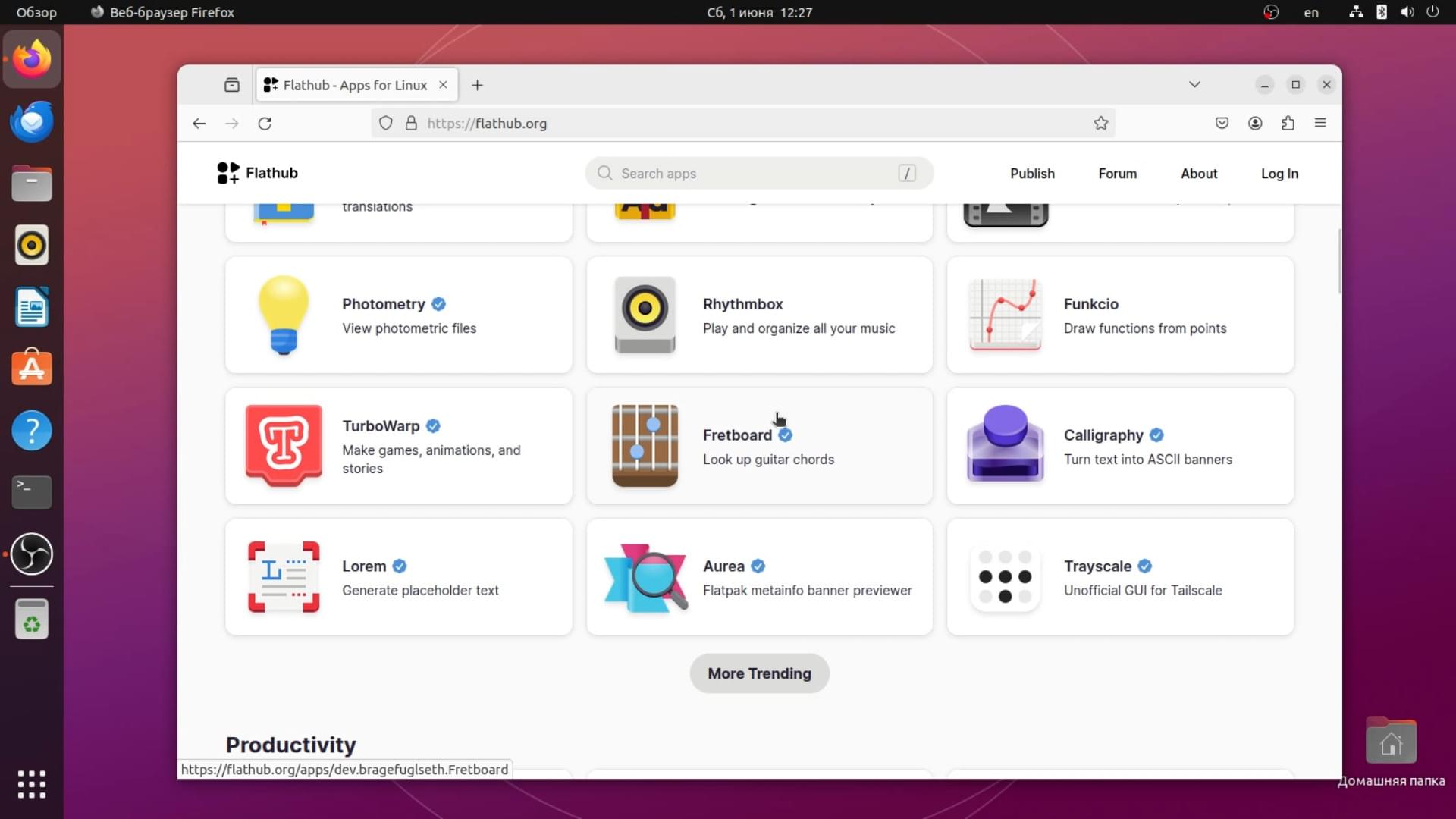Open the Fretboard guitar neck icon
1456x819 pixels.
(645, 446)
